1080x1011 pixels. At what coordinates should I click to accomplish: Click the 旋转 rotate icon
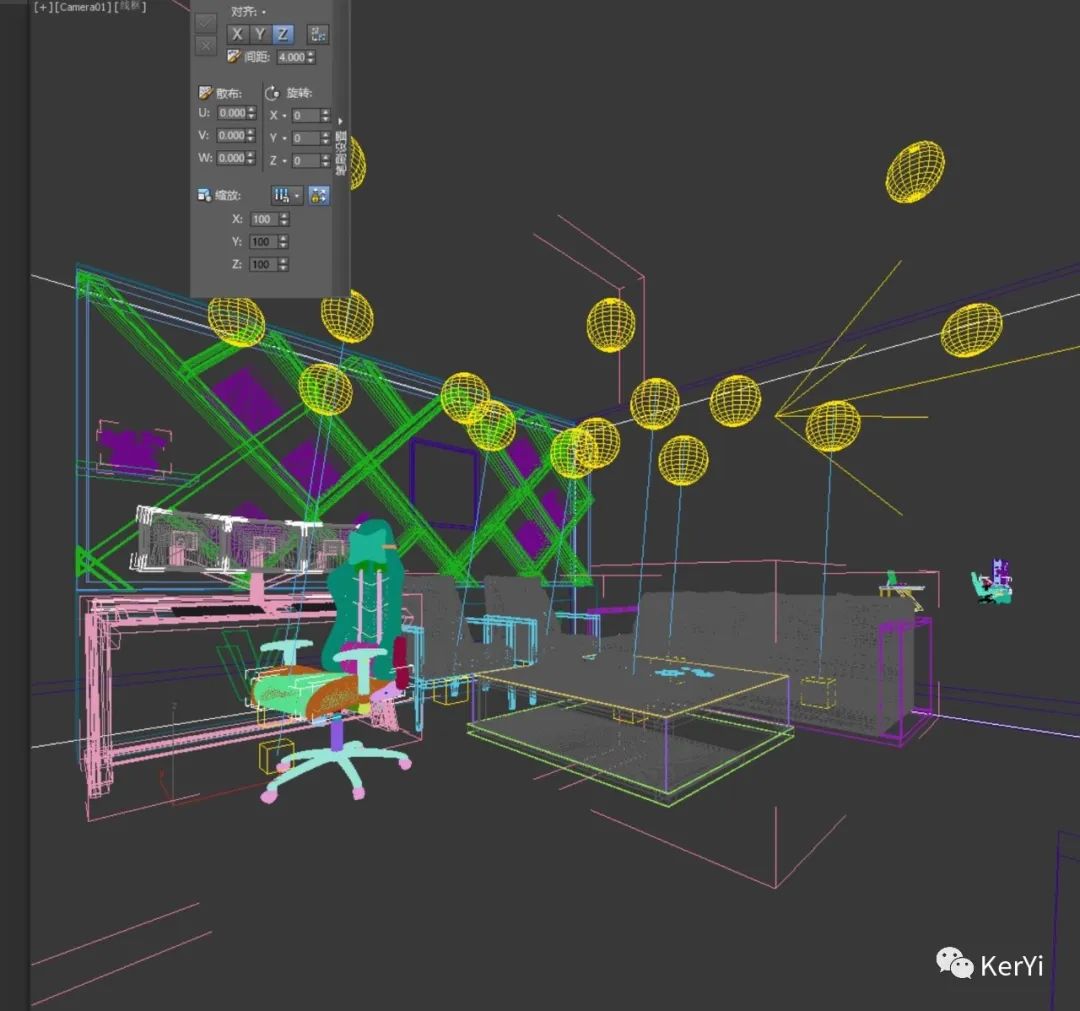click(x=273, y=93)
